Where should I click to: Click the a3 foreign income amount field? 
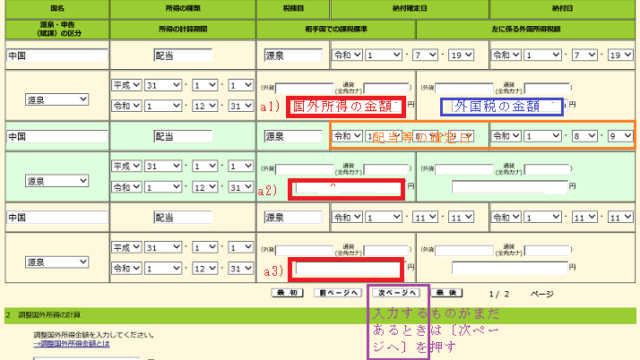pos(348,269)
